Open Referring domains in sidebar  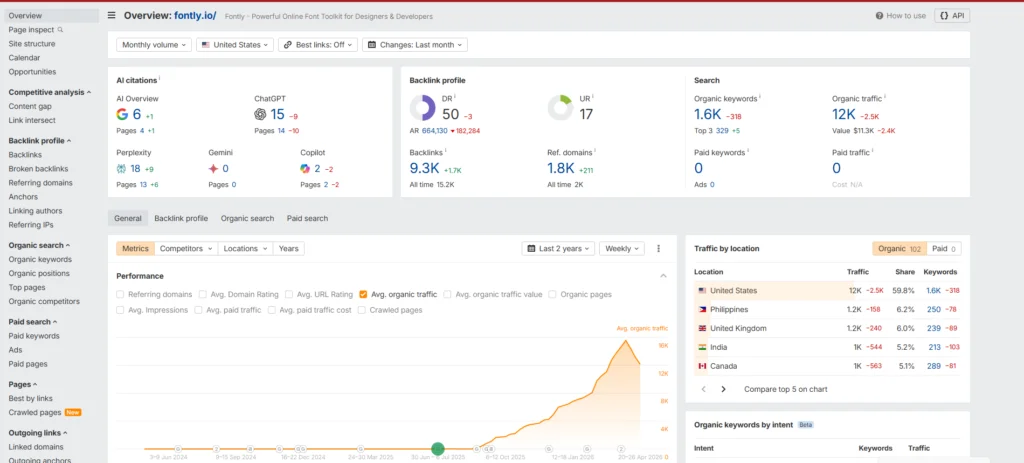point(40,183)
